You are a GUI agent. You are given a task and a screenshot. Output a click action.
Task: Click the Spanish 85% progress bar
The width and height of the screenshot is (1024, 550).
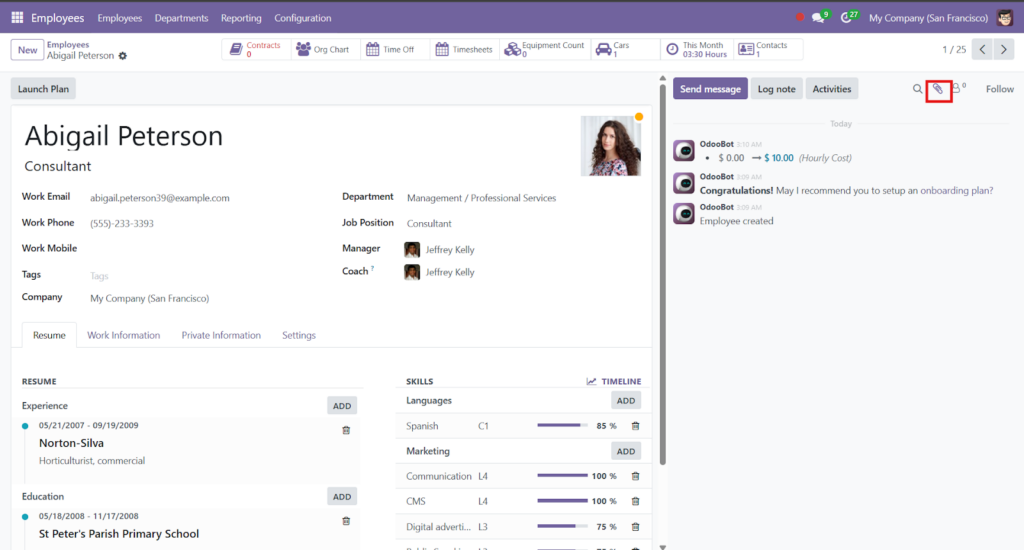coord(562,425)
